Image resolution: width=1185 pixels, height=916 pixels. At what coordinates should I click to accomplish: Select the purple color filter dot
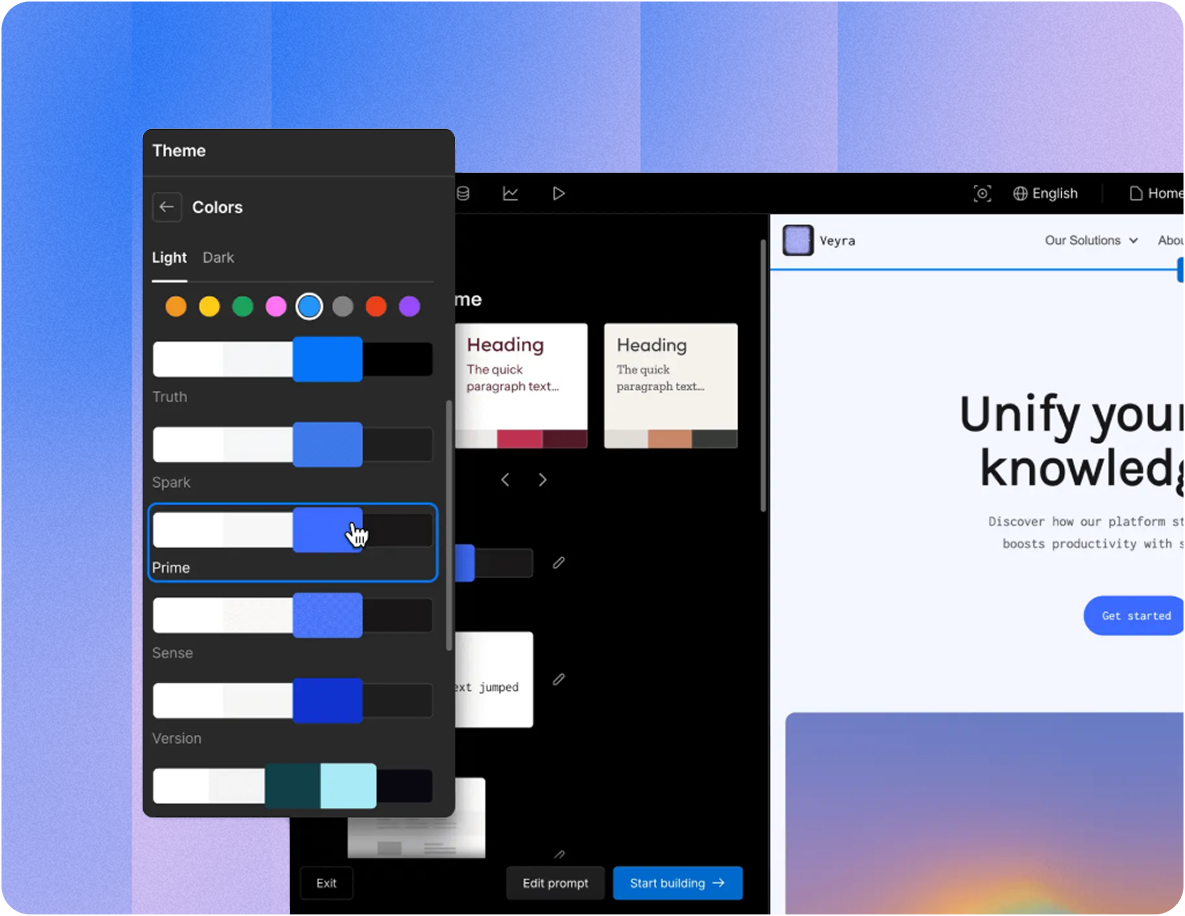tap(409, 307)
